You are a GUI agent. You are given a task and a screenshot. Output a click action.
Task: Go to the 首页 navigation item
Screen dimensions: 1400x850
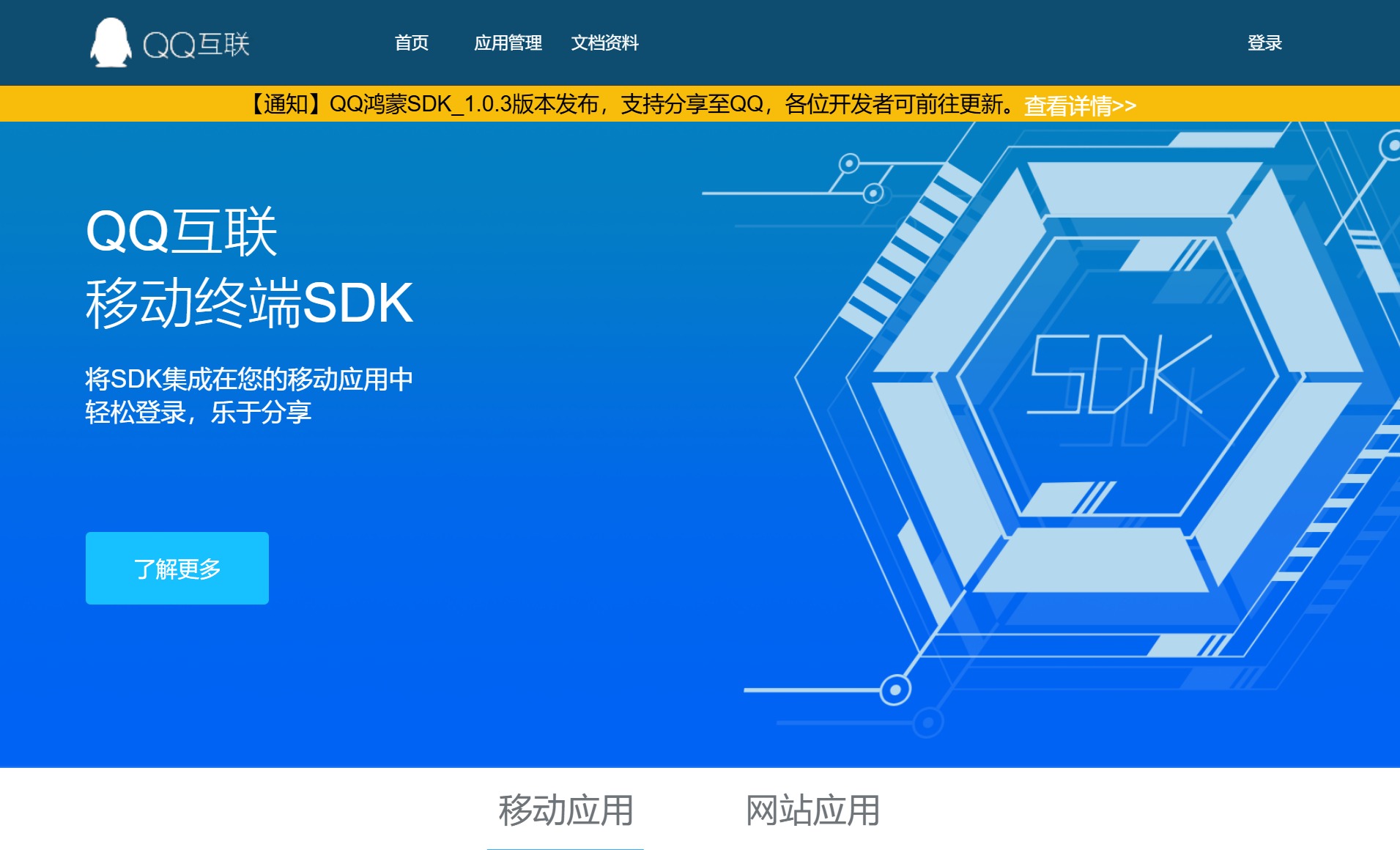coord(411,43)
